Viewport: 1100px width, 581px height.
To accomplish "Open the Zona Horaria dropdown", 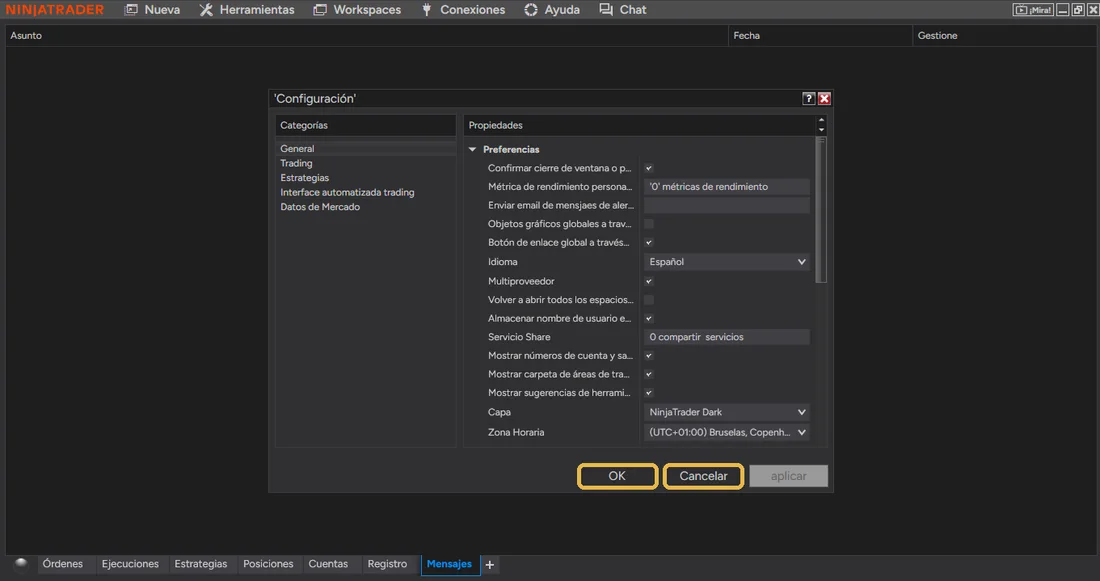I will coord(727,432).
